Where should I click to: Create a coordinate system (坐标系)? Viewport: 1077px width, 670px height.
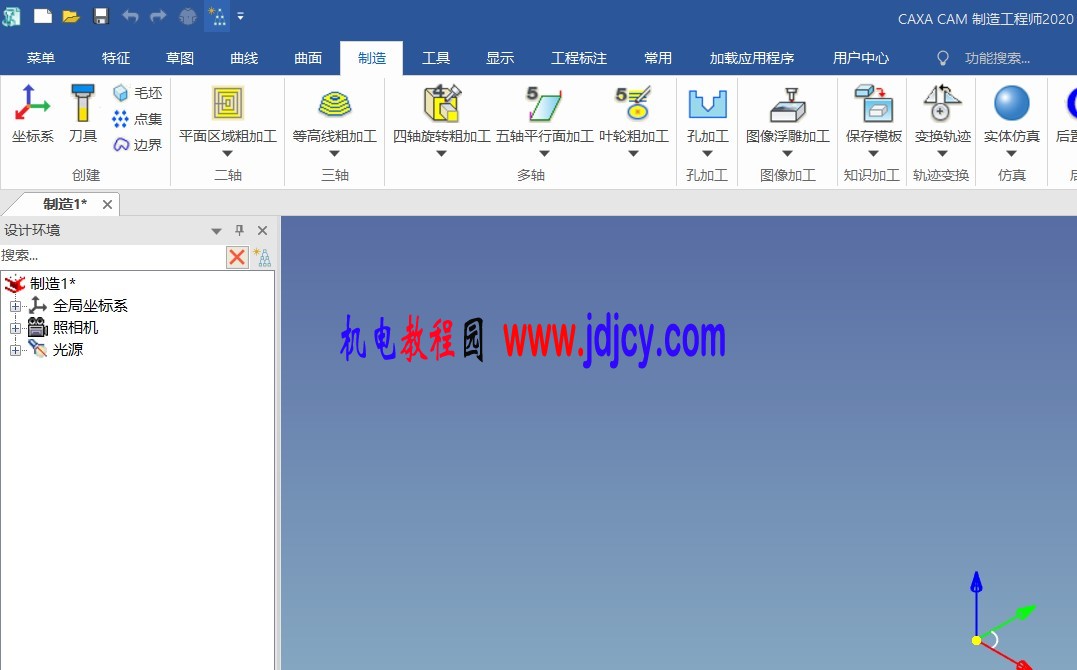point(32,113)
